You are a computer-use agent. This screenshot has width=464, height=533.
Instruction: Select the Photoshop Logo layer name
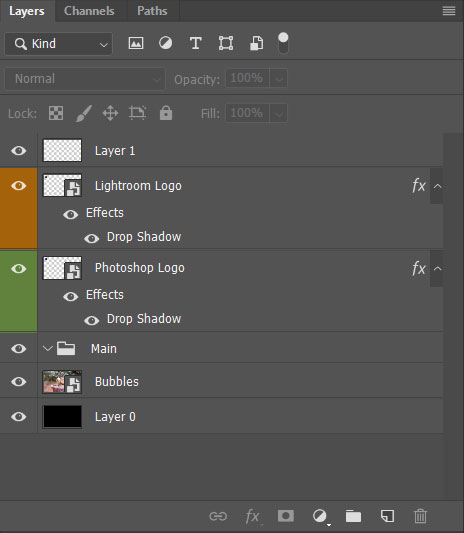[140, 268]
